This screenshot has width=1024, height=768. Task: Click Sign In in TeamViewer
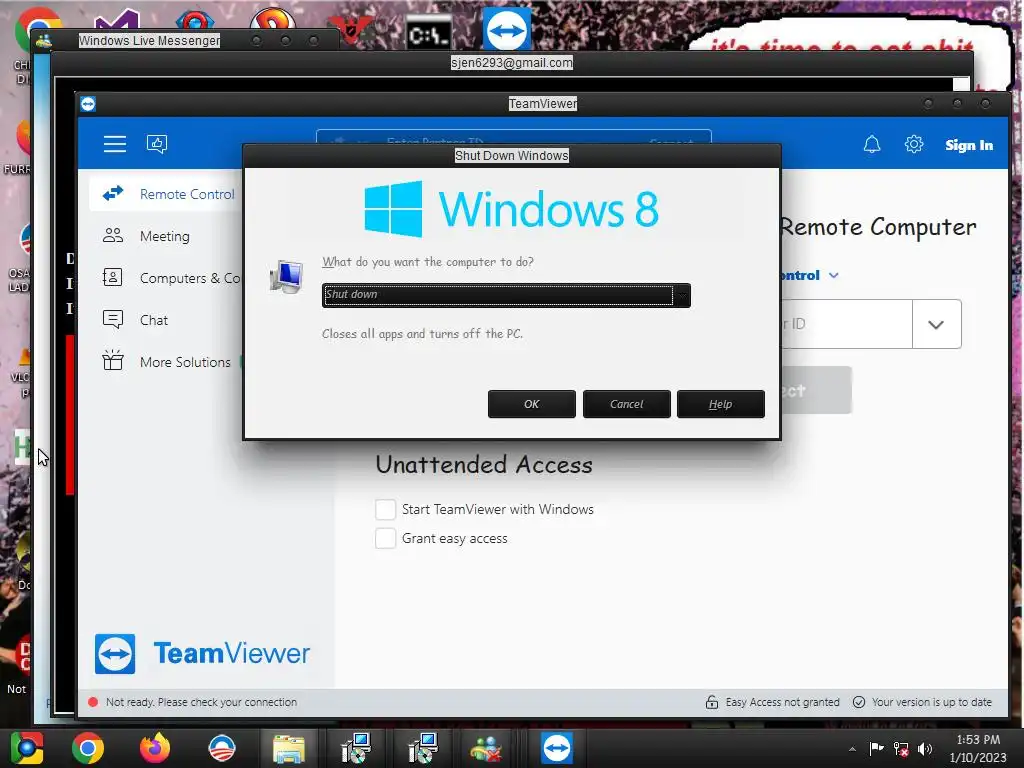pyautogui.click(x=968, y=145)
